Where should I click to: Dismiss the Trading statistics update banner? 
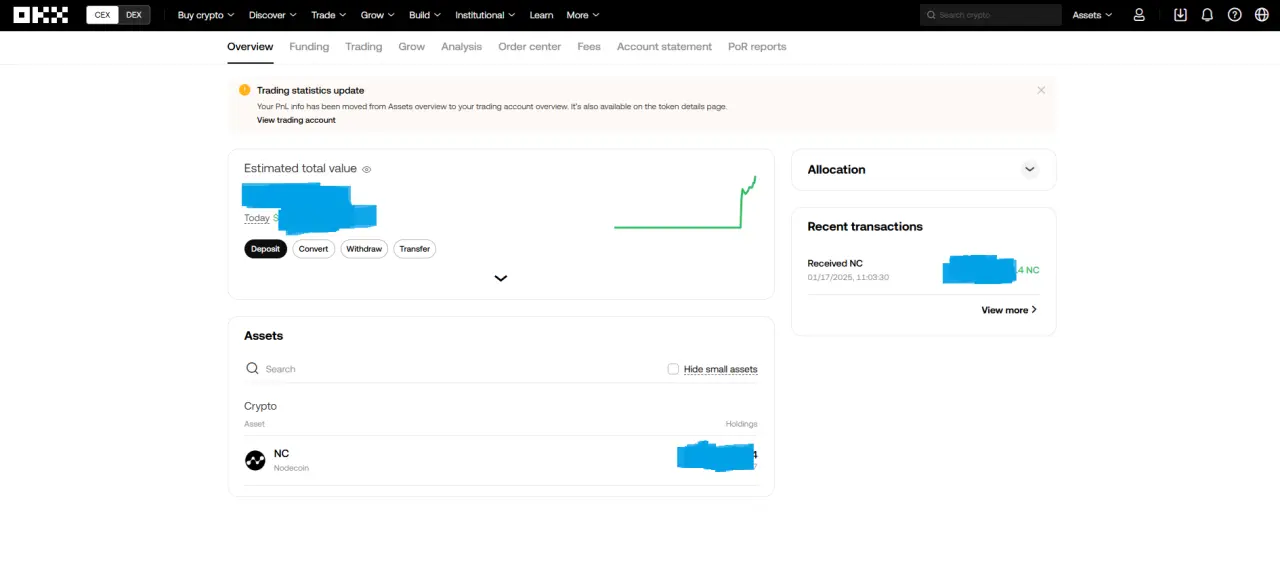pos(1041,90)
